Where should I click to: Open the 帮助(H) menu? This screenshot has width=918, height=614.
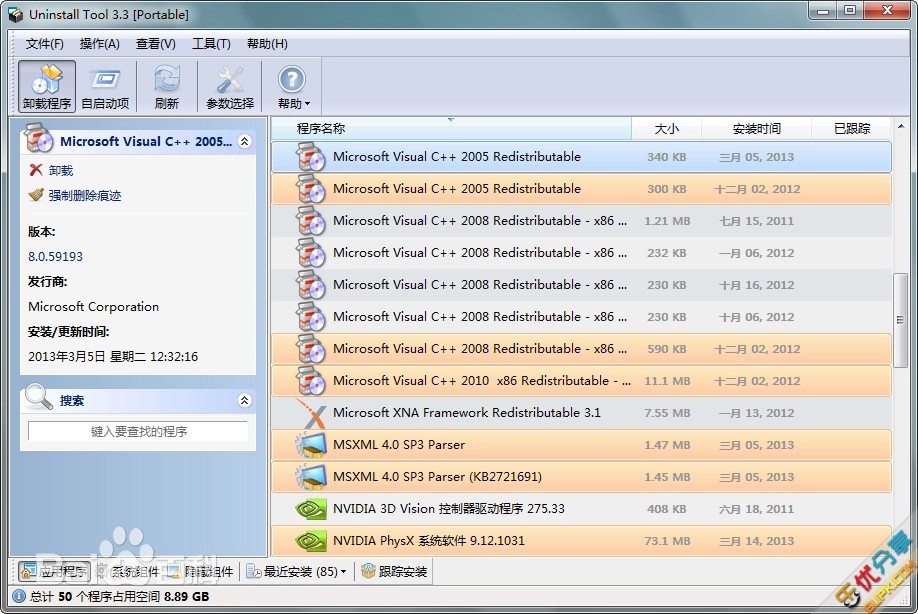267,44
